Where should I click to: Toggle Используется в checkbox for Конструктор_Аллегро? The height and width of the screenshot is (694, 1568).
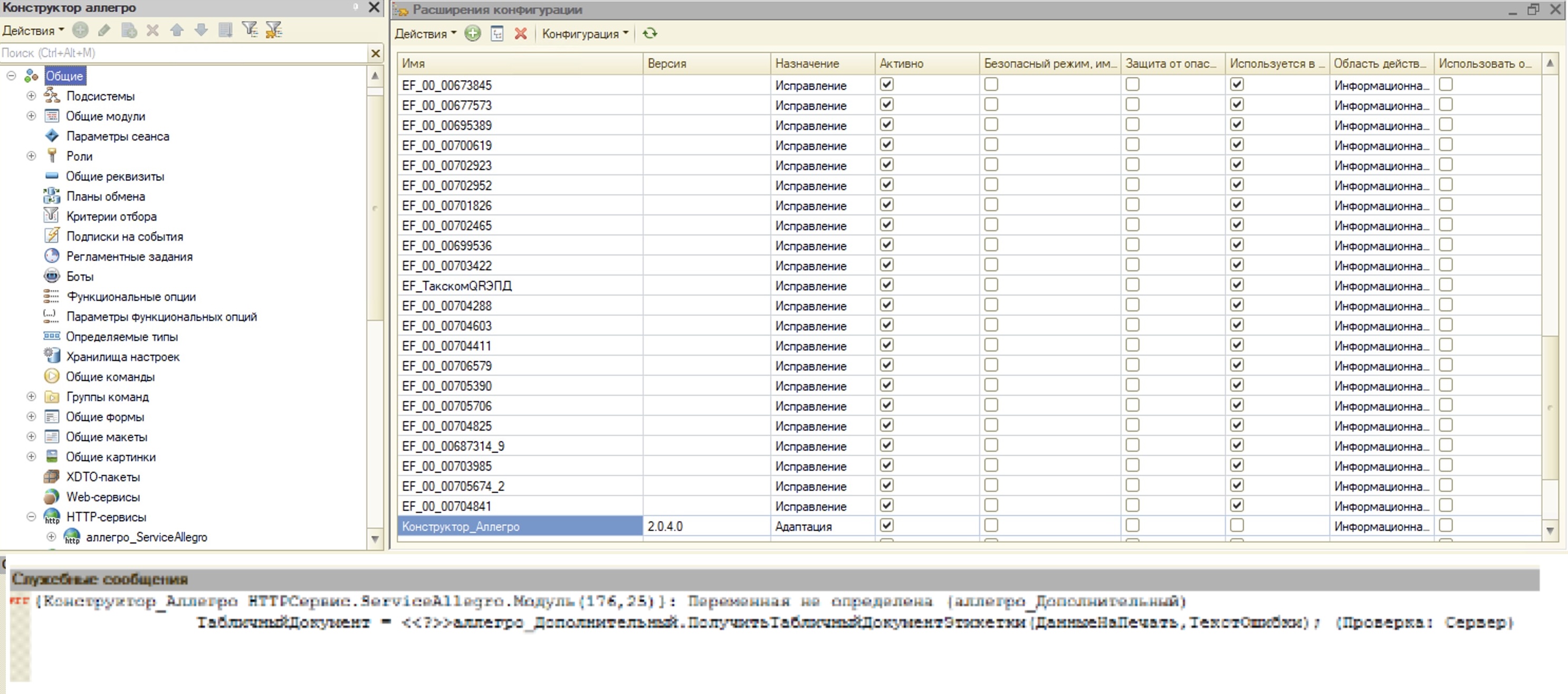(1237, 525)
